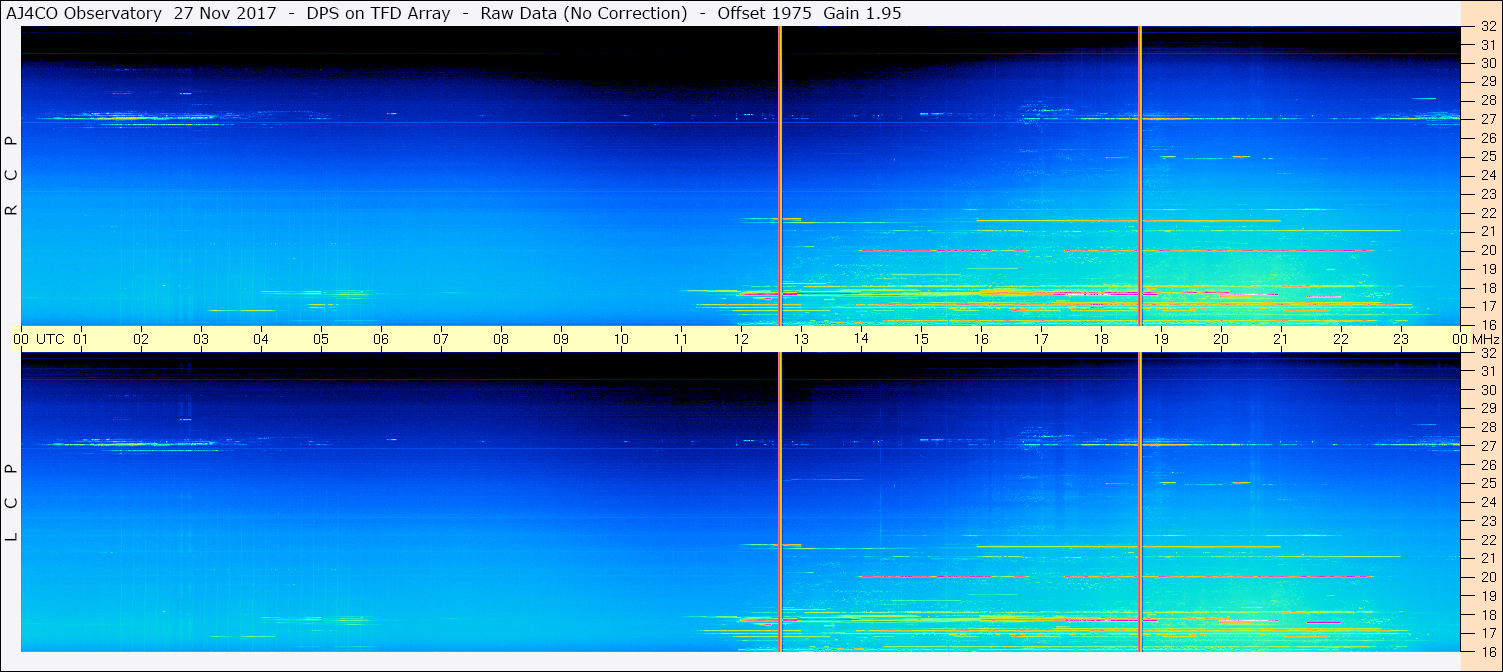
Task: Click the 30 MHz label on the LCP scale
Action: click(x=1488, y=390)
